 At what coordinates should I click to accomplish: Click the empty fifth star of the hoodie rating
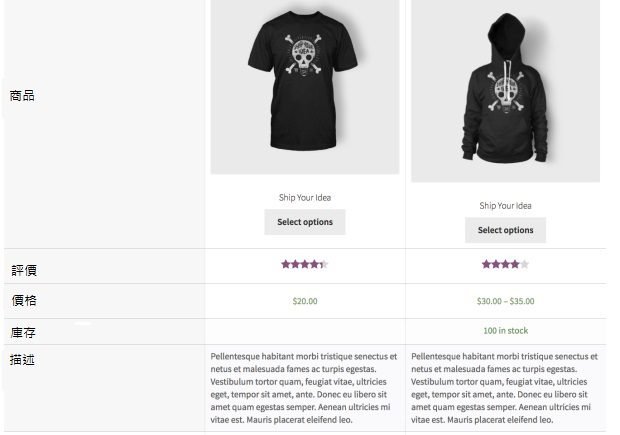(x=524, y=265)
